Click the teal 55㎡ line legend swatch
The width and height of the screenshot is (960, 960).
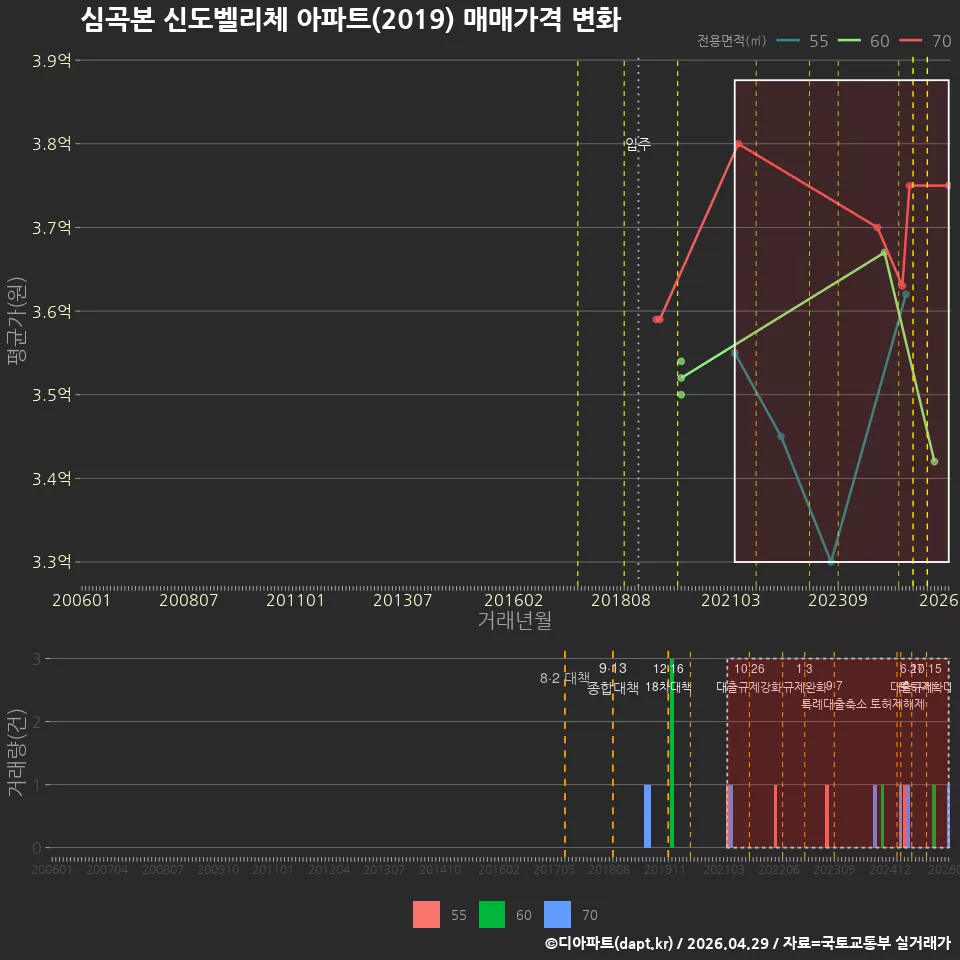click(787, 41)
